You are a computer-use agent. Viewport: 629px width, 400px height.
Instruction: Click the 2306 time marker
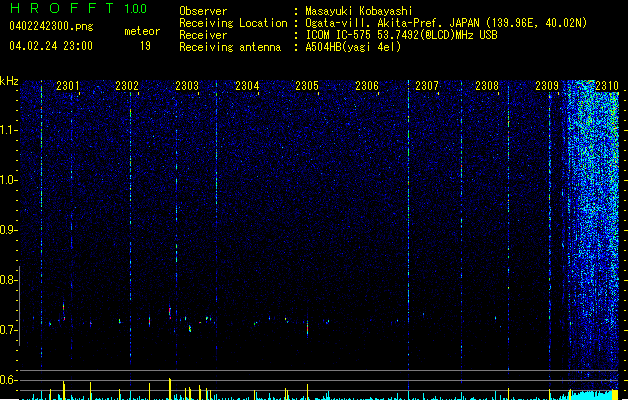point(367,86)
